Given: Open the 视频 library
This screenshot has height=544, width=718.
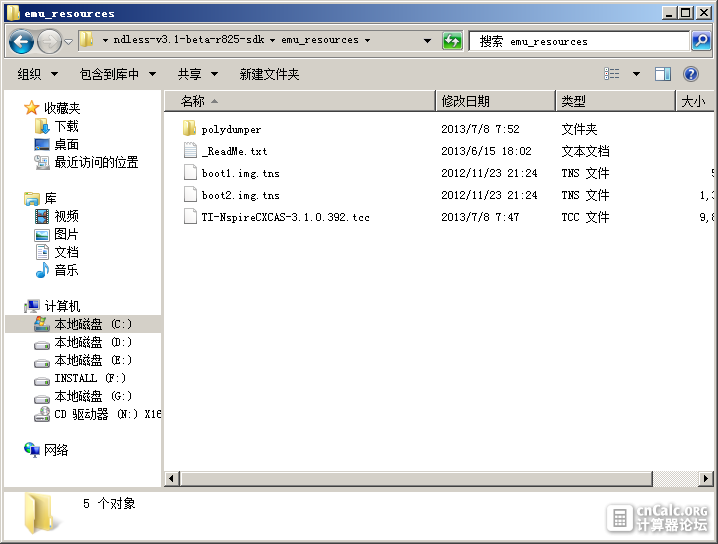Looking at the screenshot, I should 66,216.
